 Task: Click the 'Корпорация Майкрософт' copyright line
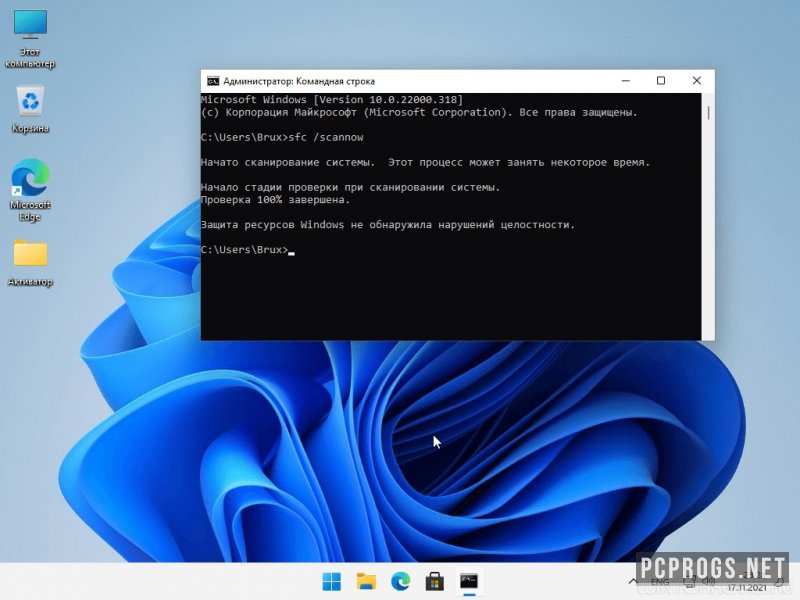tap(419, 112)
